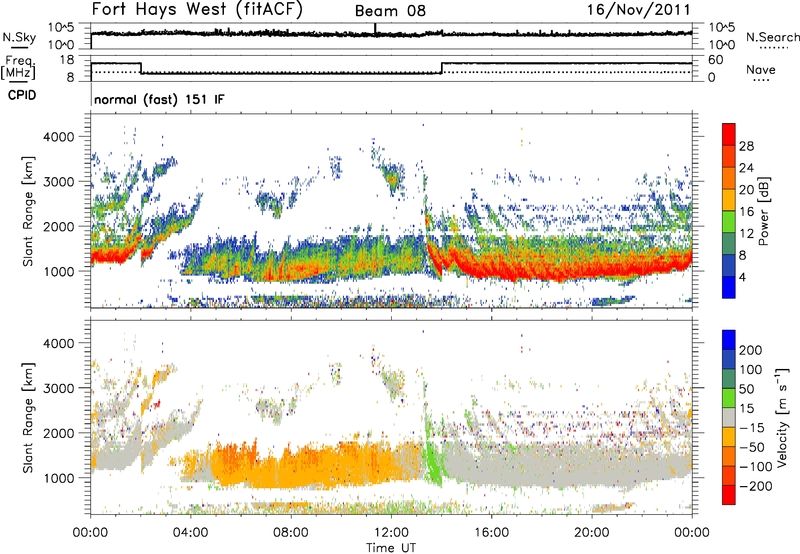
Task: Click the power panel 'Slant Range [km]' label
Action: [28, 211]
